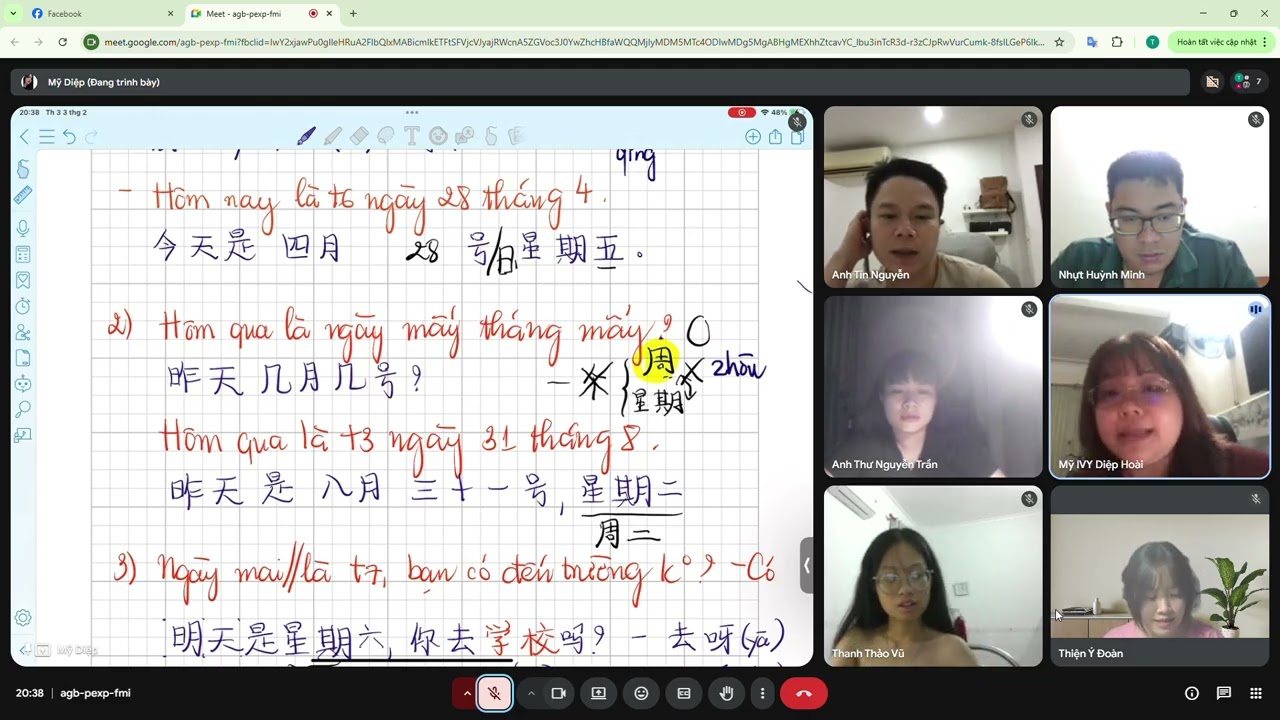Open the Chrome extensions menu
This screenshot has width=1280, height=720.
pyautogui.click(x=1117, y=42)
